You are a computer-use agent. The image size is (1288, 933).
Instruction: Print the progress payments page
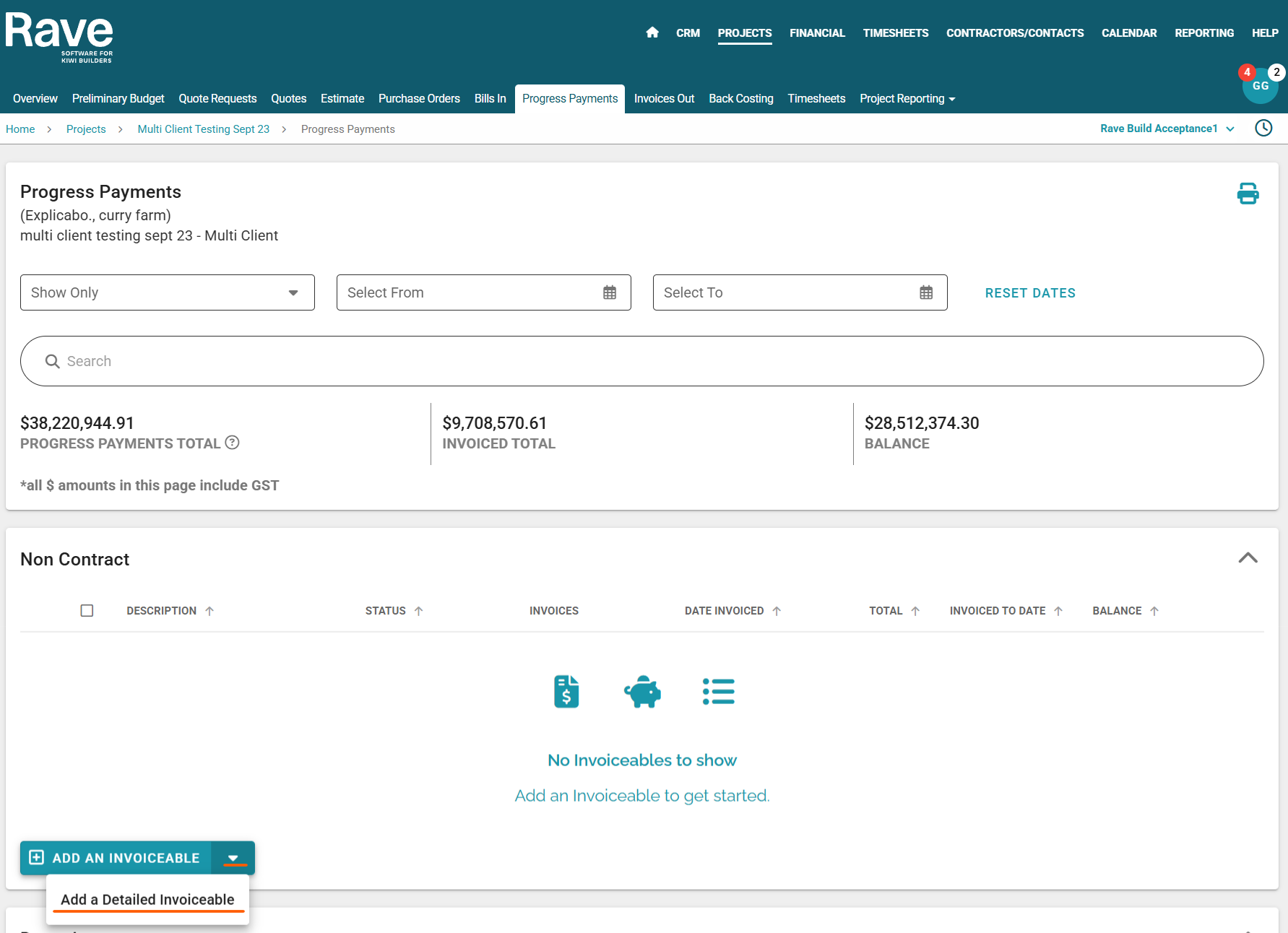[1248, 194]
